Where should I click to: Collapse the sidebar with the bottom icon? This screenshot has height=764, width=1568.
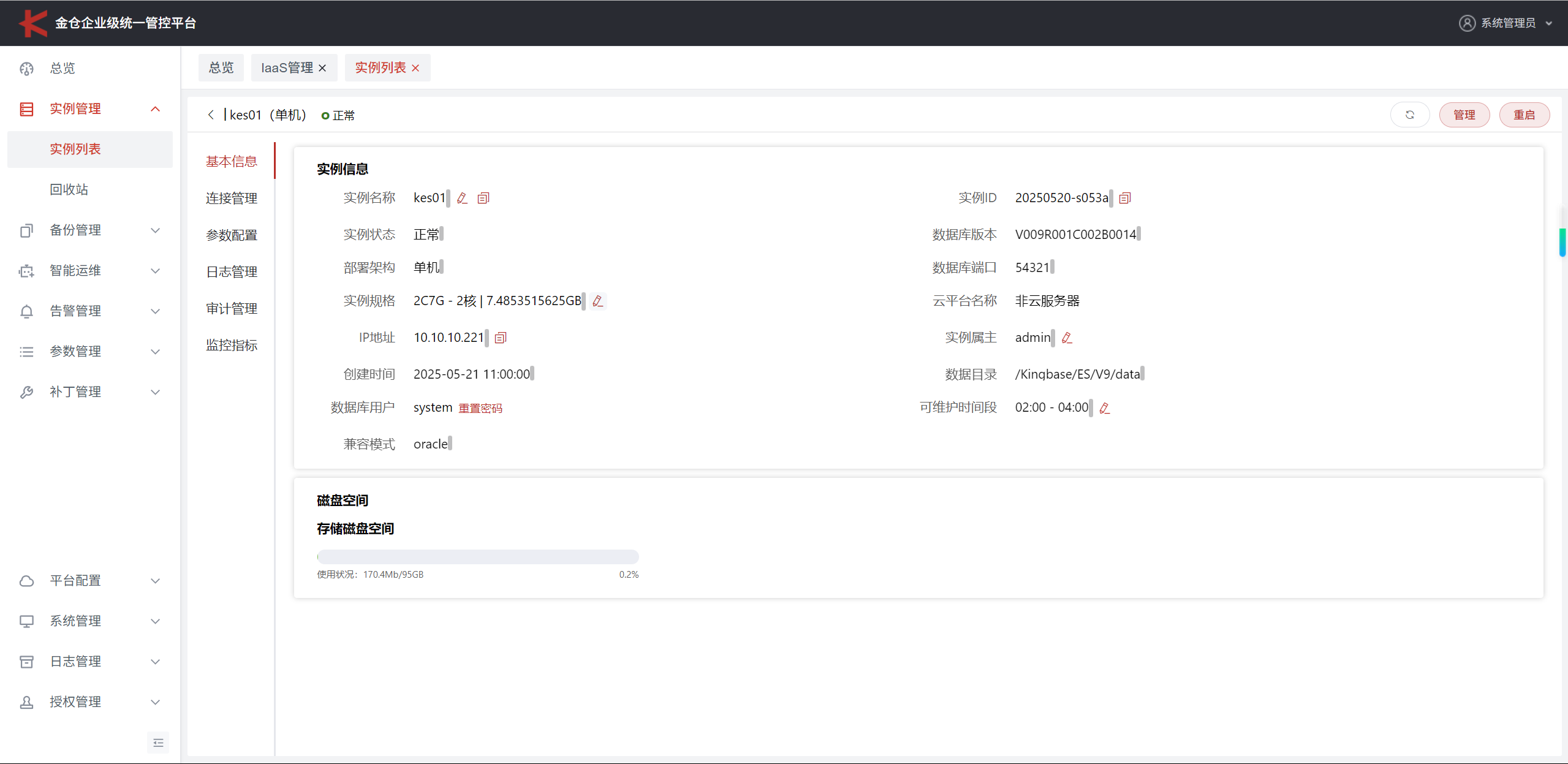[158, 743]
